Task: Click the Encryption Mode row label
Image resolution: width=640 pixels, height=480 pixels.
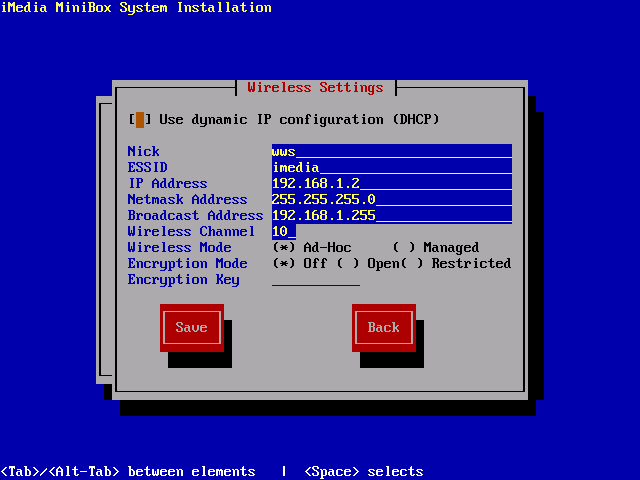Action: click(187, 264)
